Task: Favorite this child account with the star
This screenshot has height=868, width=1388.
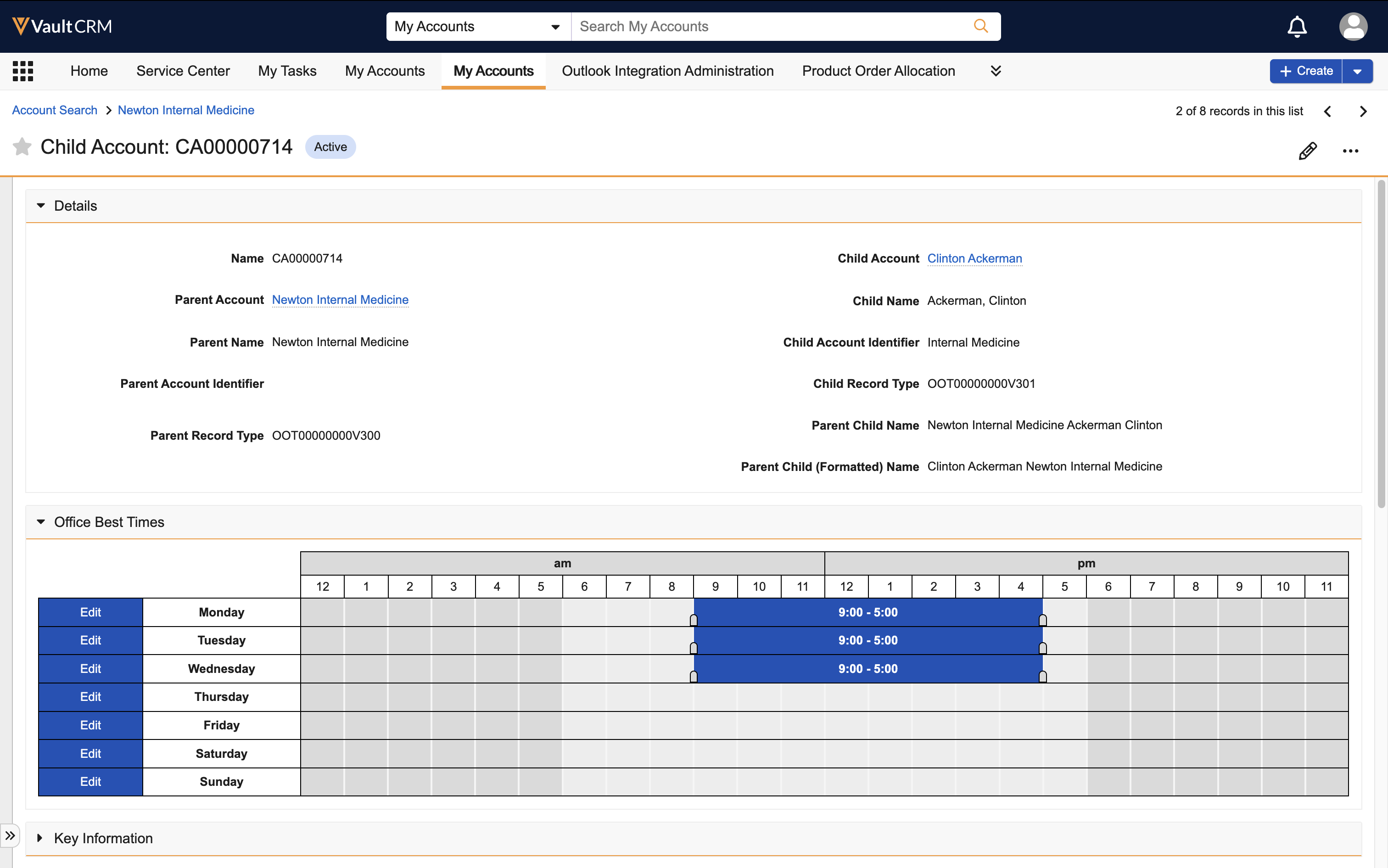Action: (22, 147)
